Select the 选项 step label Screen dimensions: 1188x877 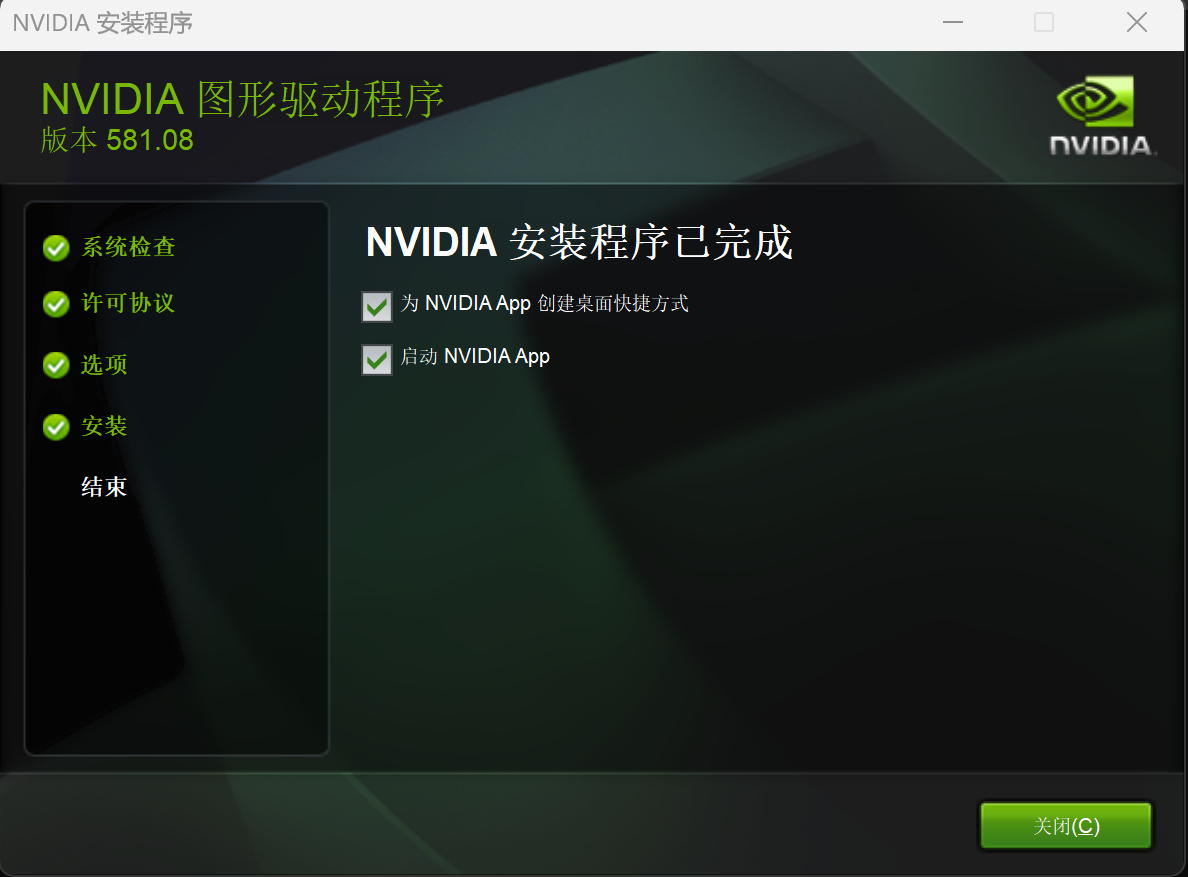(104, 364)
